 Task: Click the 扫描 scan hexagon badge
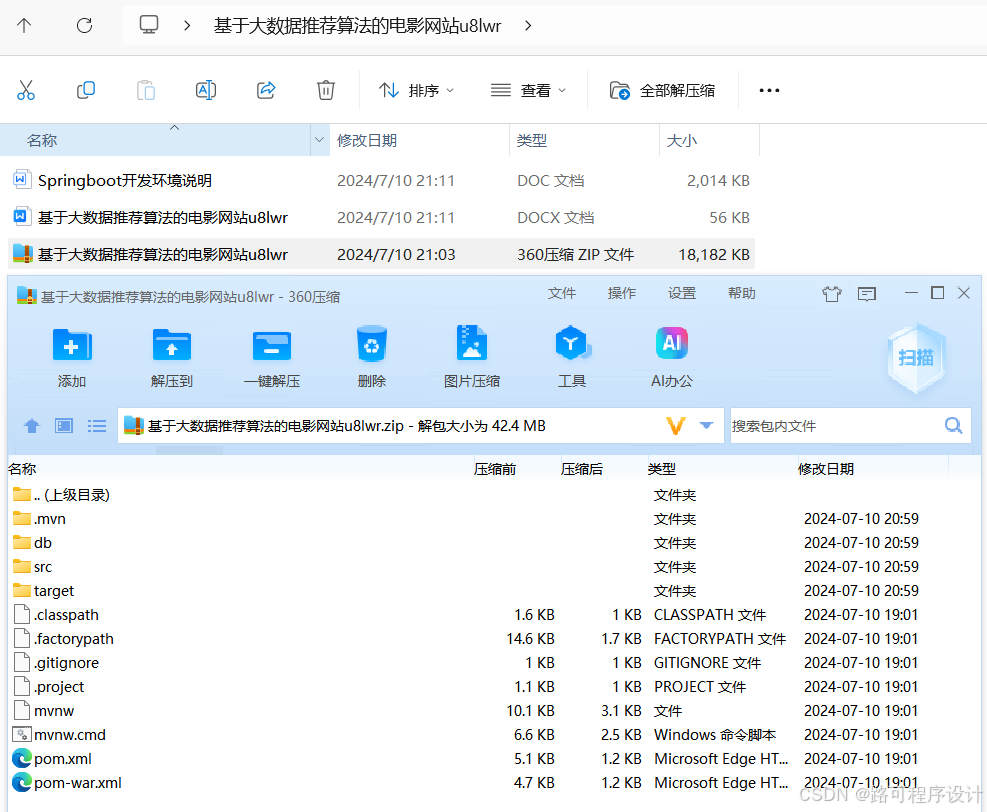click(916, 358)
